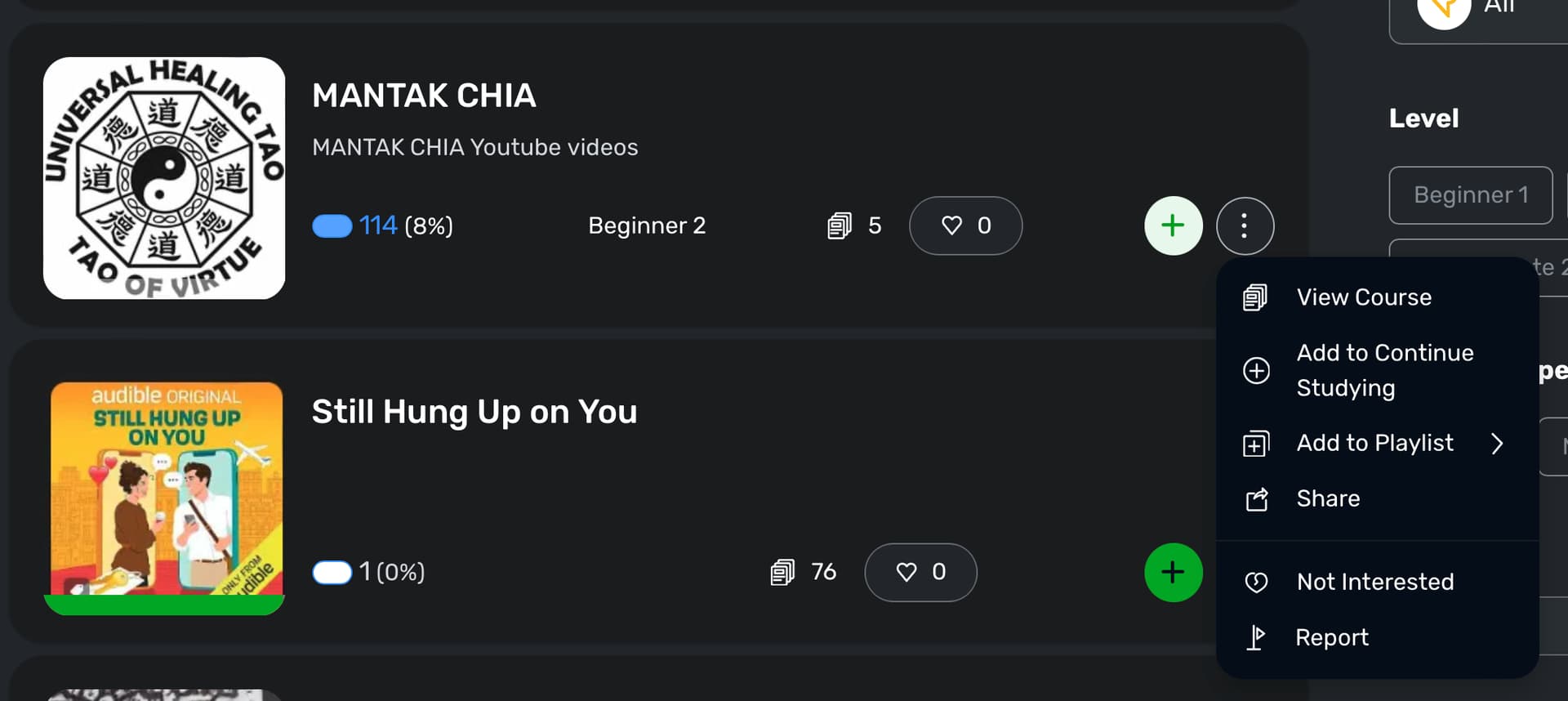This screenshot has width=1568, height=701.
Task: Open the Universal Healing Tao thumbnail
Action: click(164, 178)
